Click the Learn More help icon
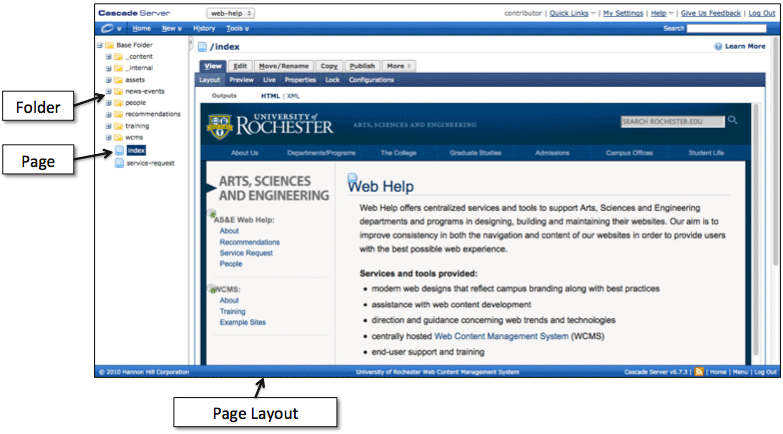783x434 pixels. pos(718,46)
